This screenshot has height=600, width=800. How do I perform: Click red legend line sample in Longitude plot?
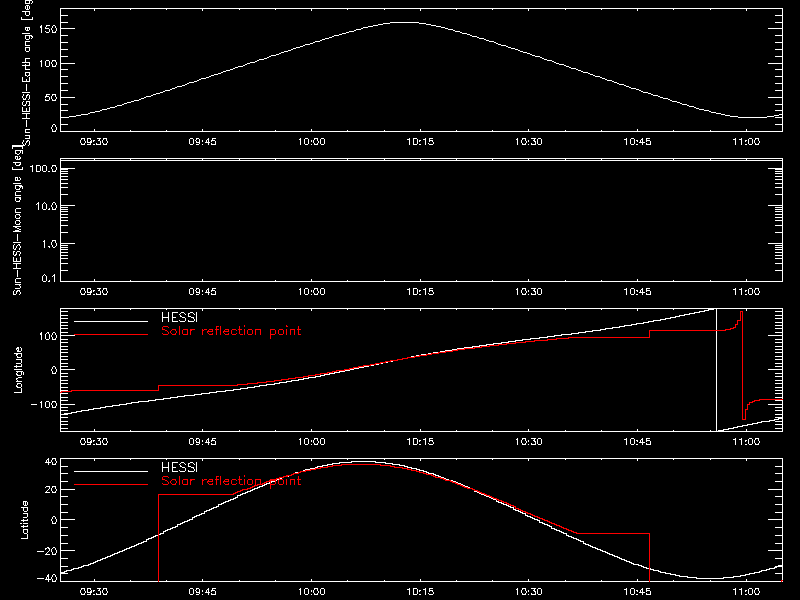coord(111,335)
